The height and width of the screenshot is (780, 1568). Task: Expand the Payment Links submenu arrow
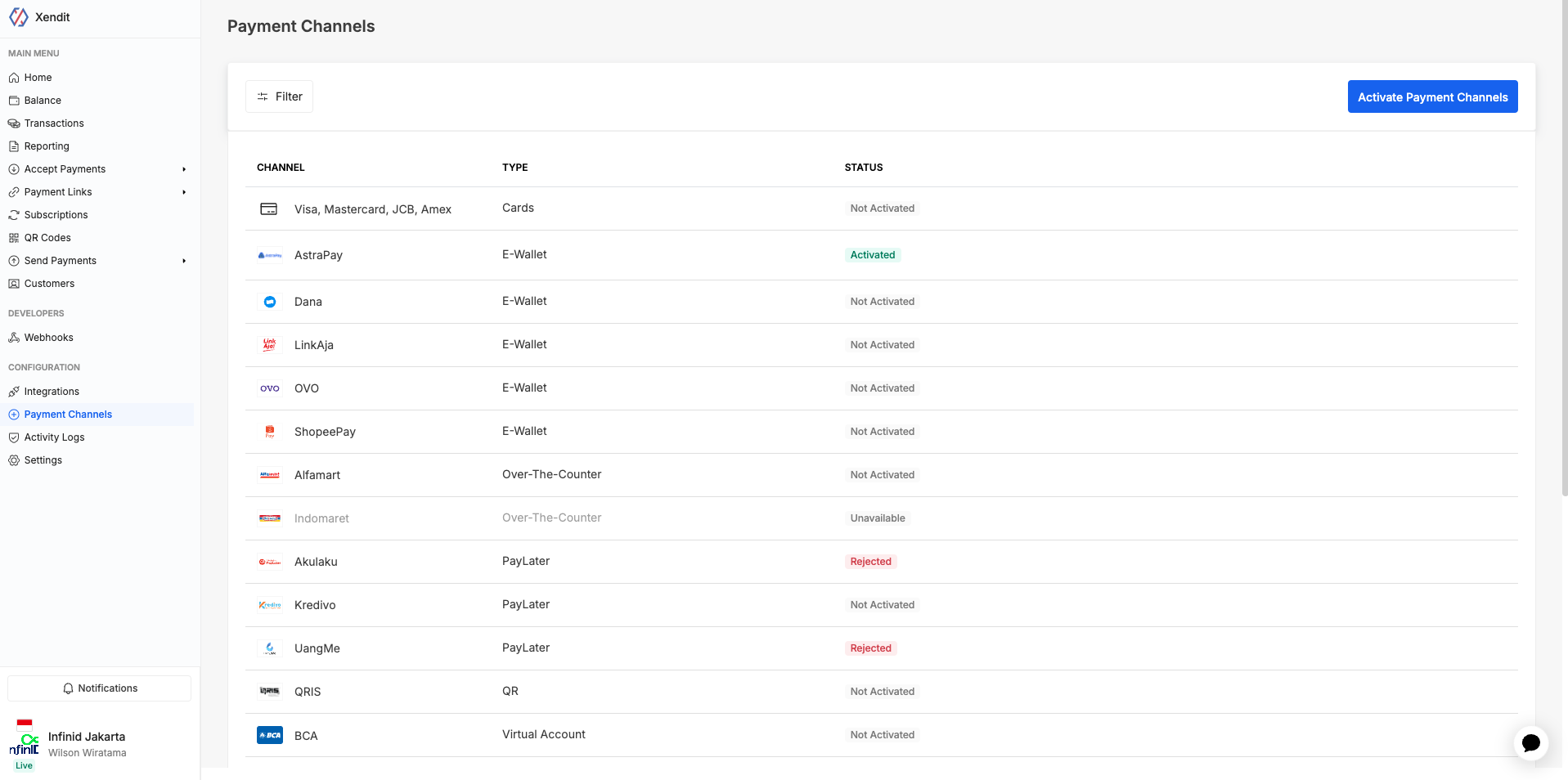[x=184, y=192]
